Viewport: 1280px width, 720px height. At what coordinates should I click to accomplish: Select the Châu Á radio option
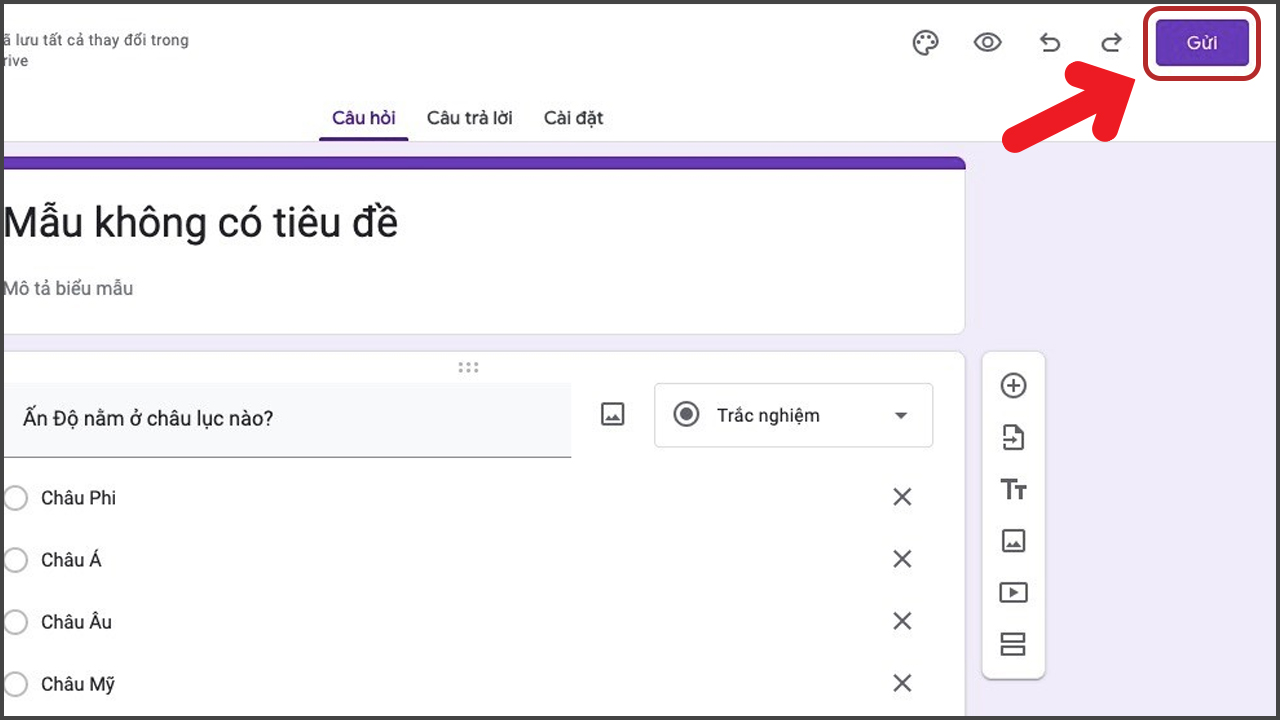[x=15, y=560]
